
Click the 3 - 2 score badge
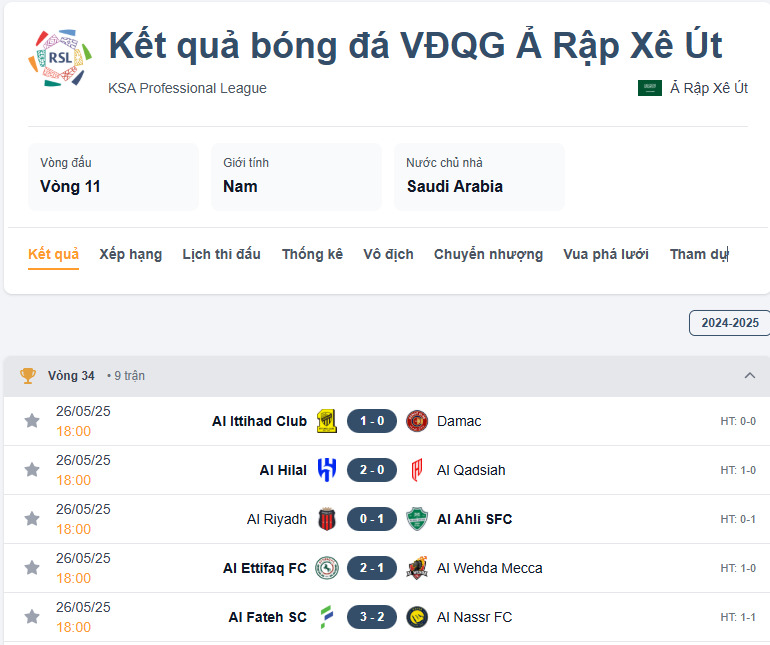(372, 617)
